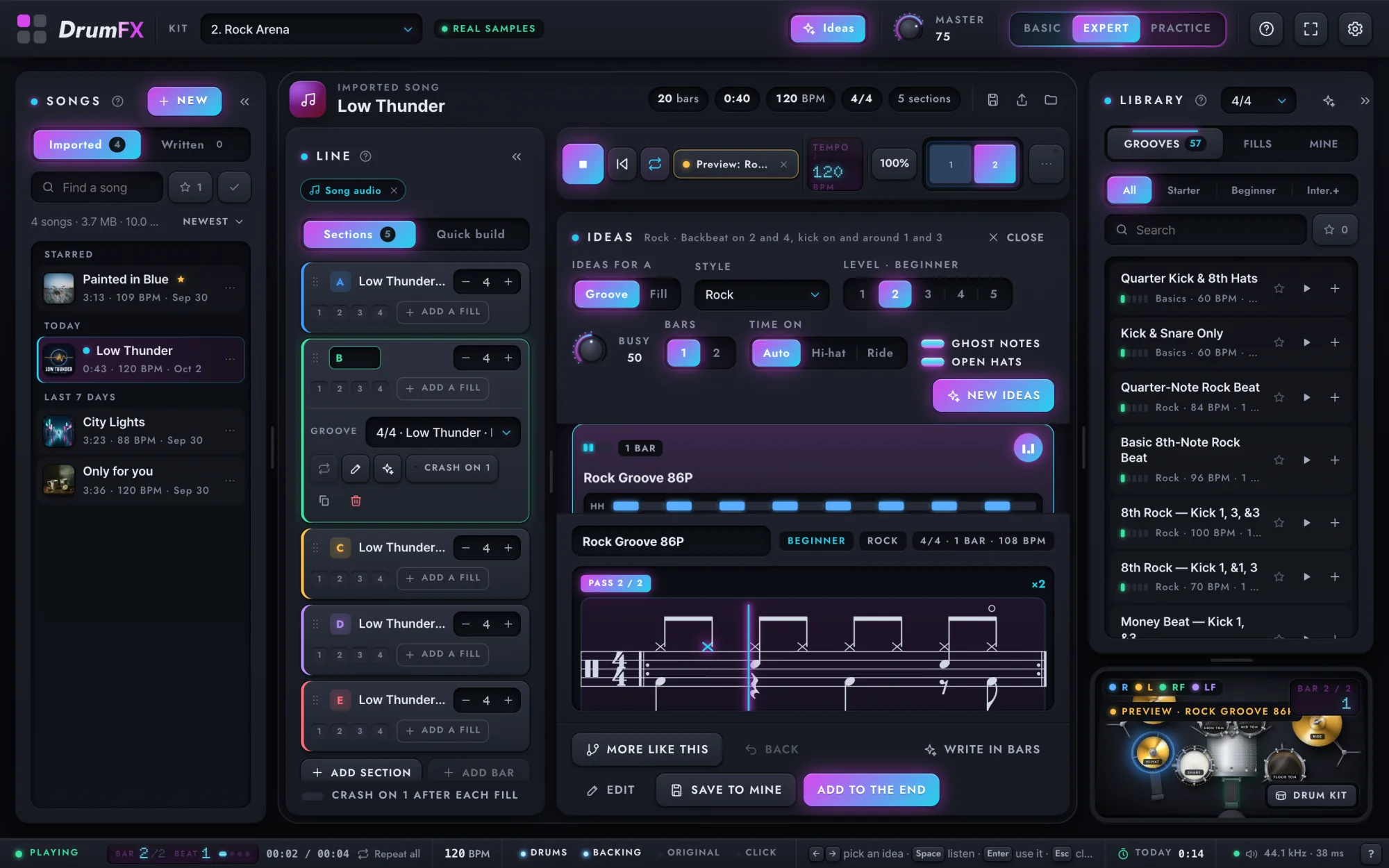Play Kick & Snare Only groove preview

[x=1306, y=342]
